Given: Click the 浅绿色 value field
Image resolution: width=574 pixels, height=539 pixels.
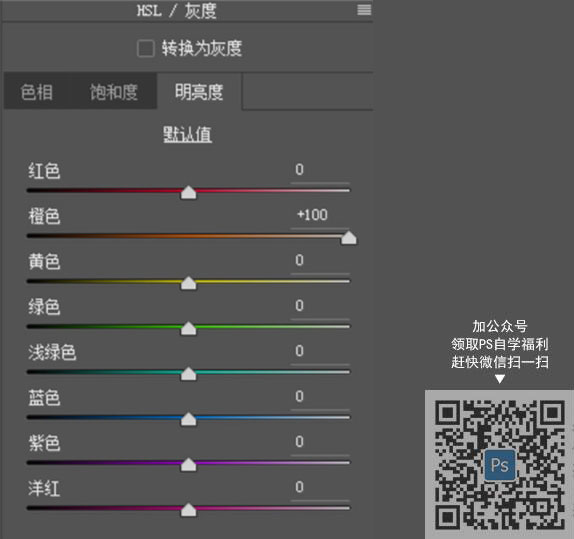Looking at the screenshot, I should (x=320, y=353).
